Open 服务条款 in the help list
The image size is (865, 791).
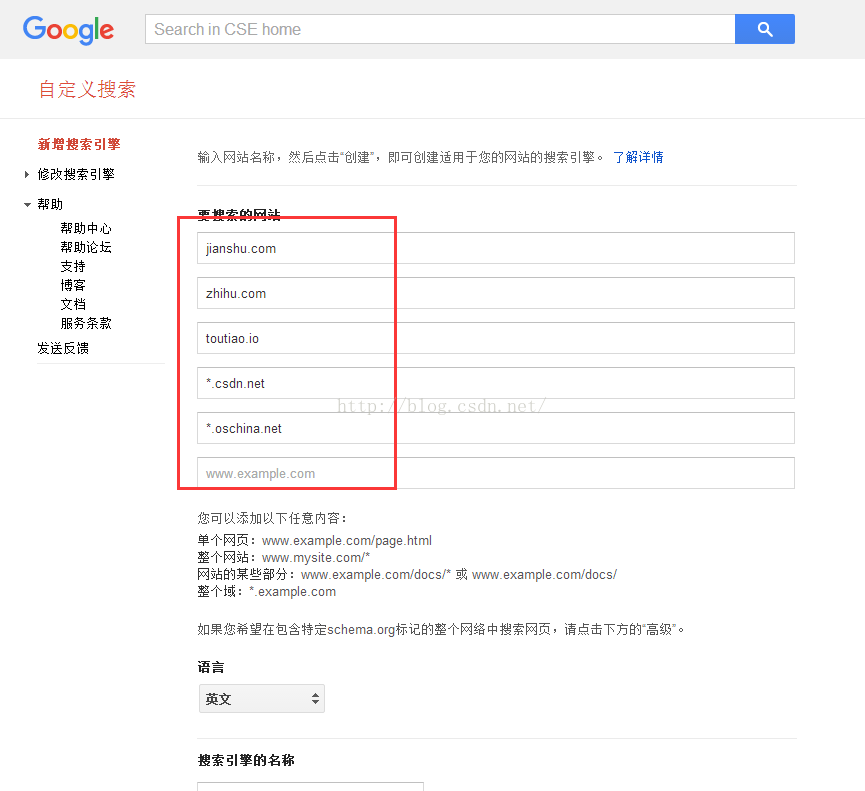click(x=86, y=323)
